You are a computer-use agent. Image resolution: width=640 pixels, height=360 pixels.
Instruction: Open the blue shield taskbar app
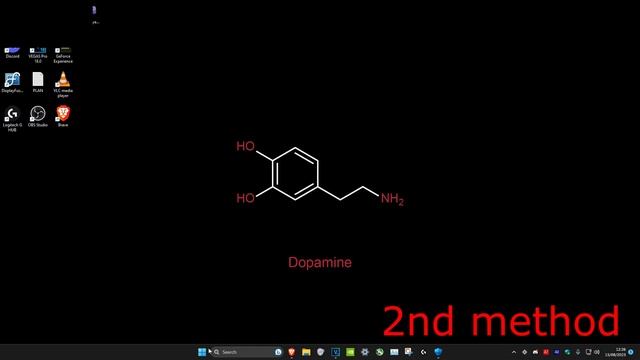click(438, 352)
